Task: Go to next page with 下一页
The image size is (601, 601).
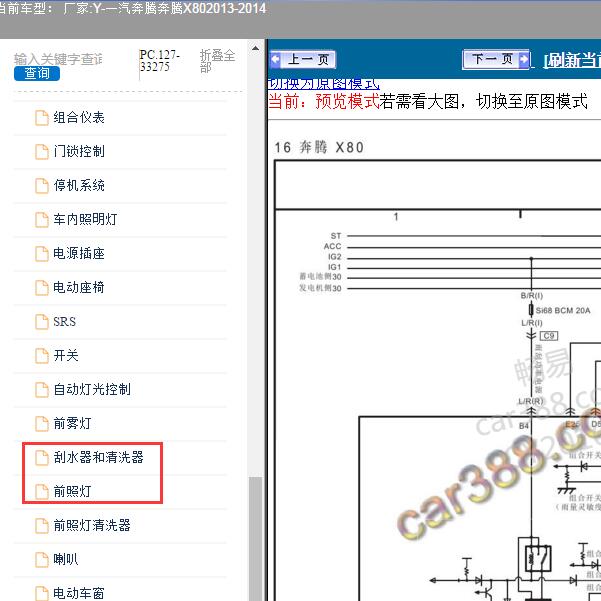Action: pyautogui.click(x=496, y=59)
